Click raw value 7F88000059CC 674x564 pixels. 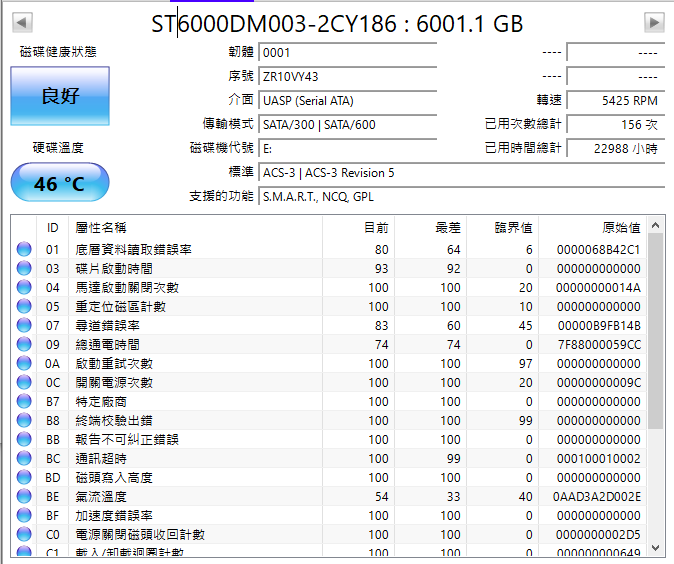point(598,344)
